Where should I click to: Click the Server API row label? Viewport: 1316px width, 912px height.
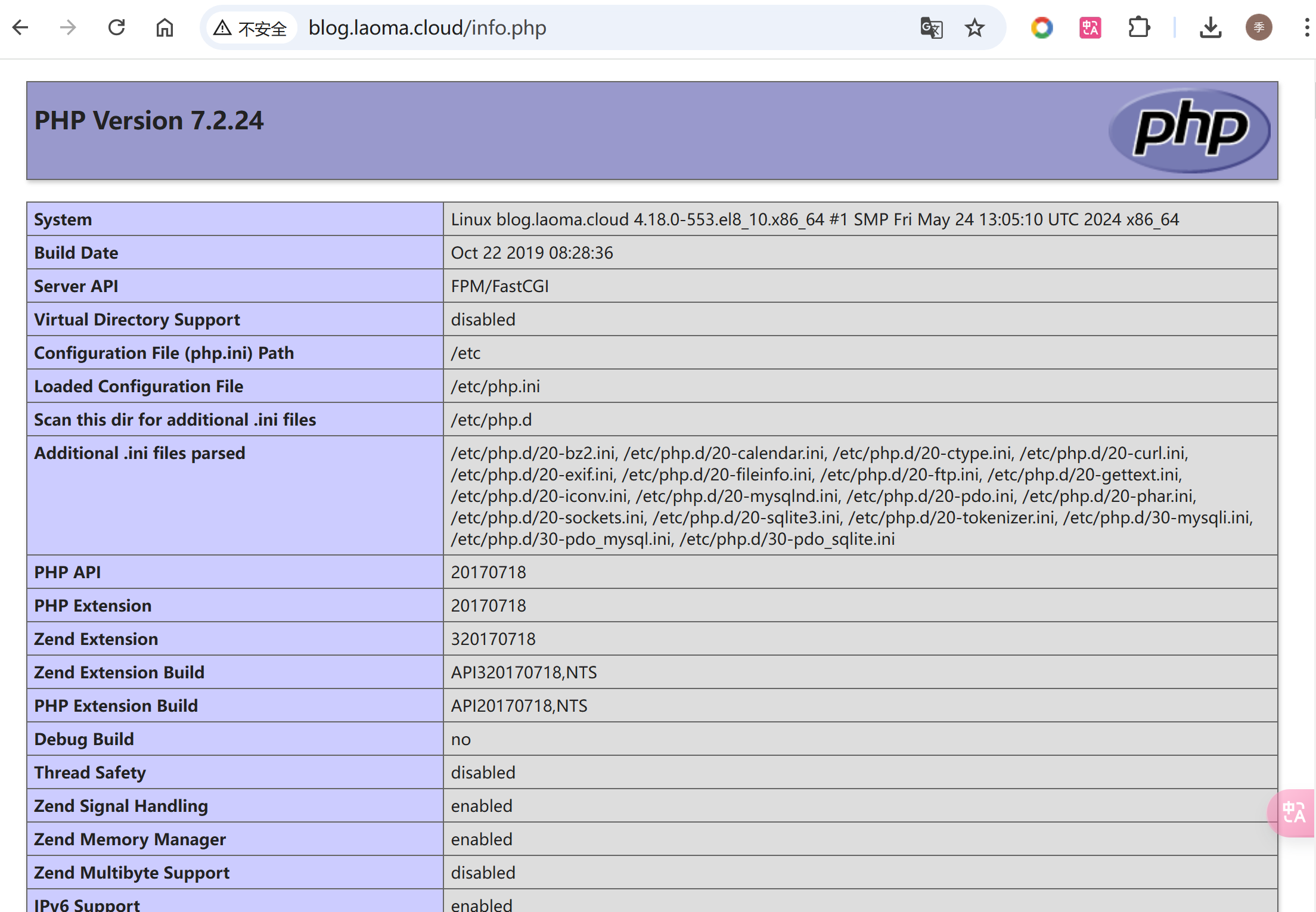pyautogui.click(x=76, y=286)
